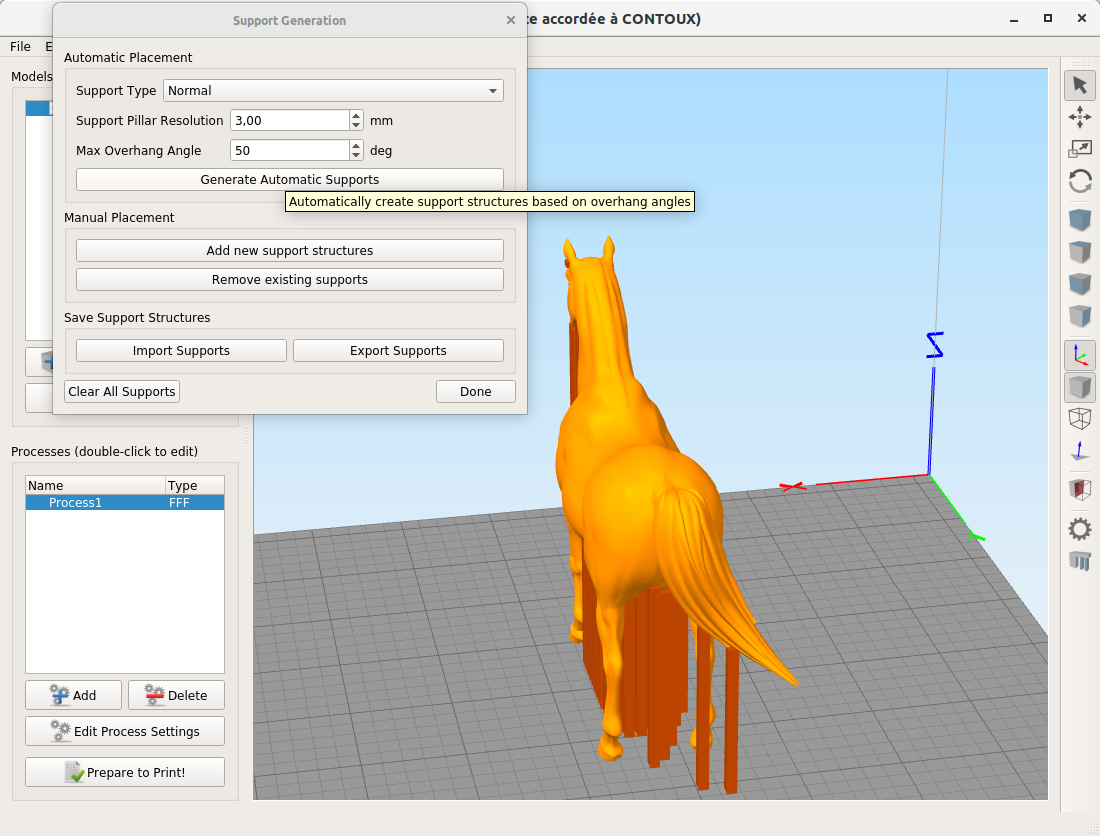Image resolution: width=1100 pixels, height=836 pixels.
Task: Click the support structures toolbar icon
Action: [1079, 560]
